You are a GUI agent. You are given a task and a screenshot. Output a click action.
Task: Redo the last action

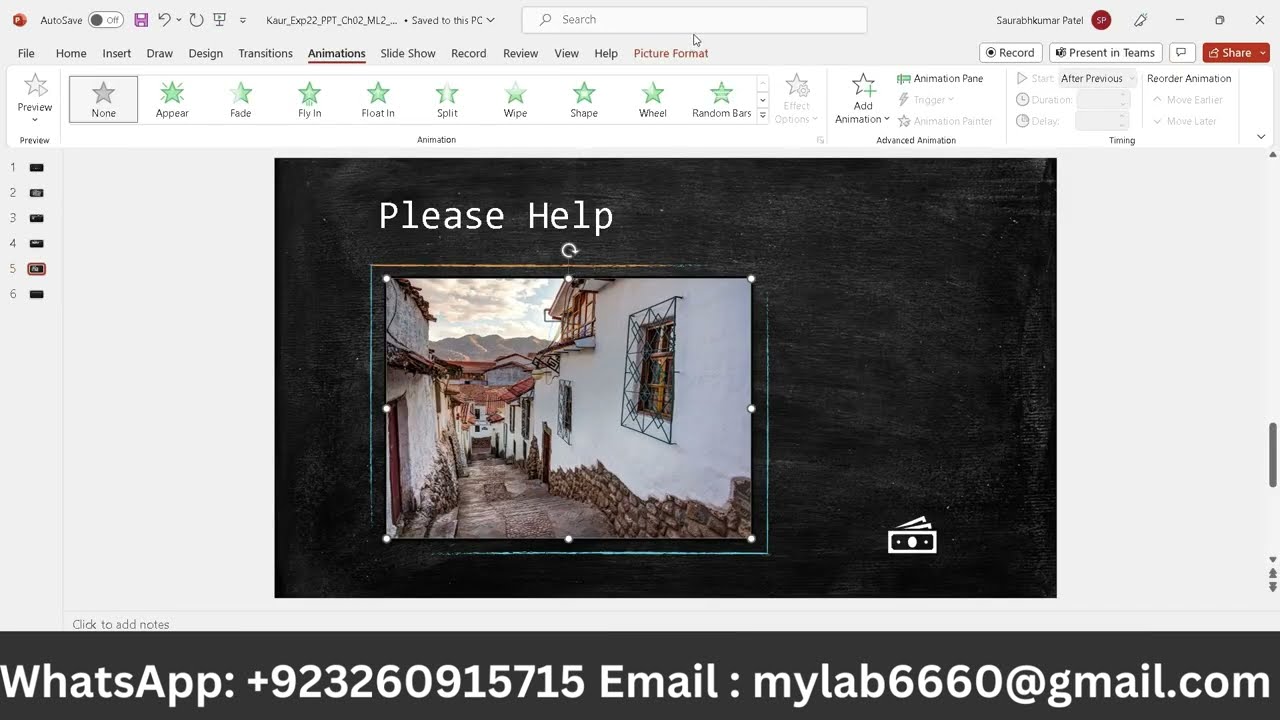[x=196, y=20]
